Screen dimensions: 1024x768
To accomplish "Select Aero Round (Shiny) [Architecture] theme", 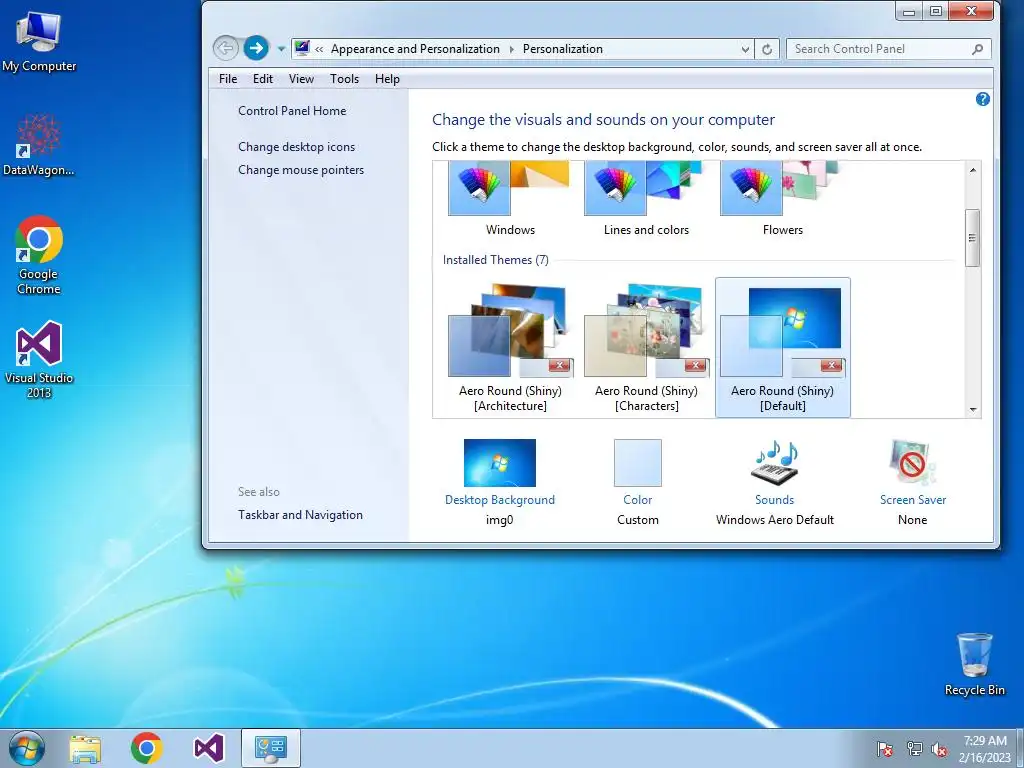I will pos(510,347).
